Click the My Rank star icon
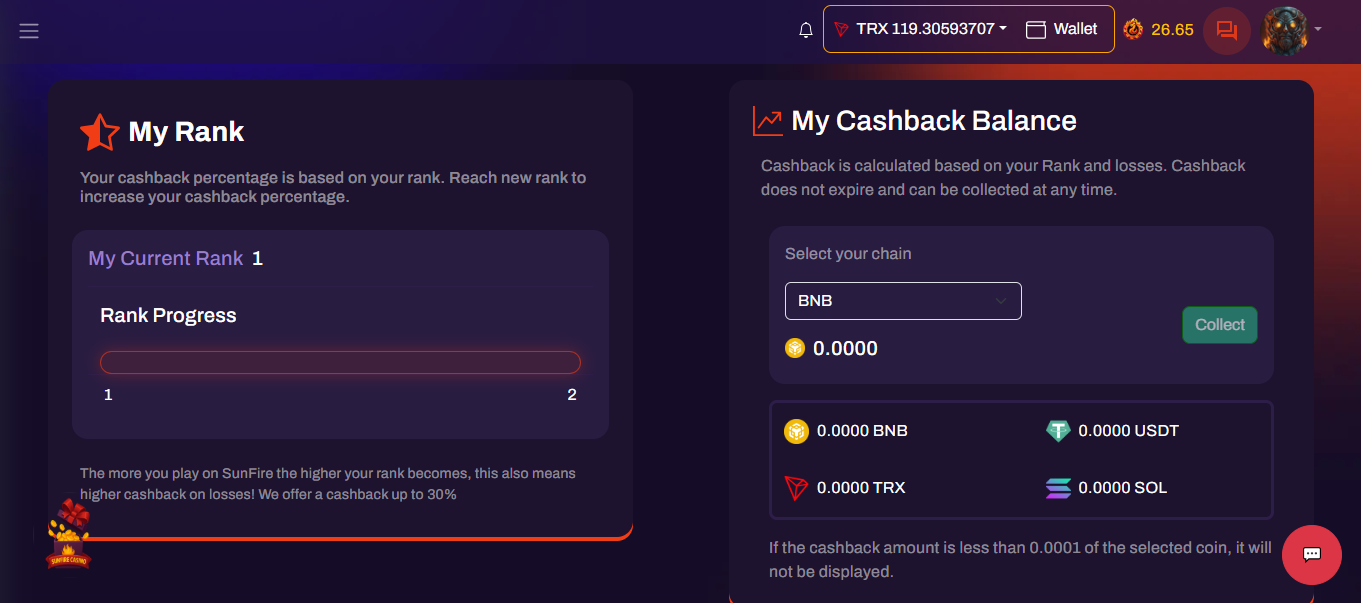 [99, 132]
